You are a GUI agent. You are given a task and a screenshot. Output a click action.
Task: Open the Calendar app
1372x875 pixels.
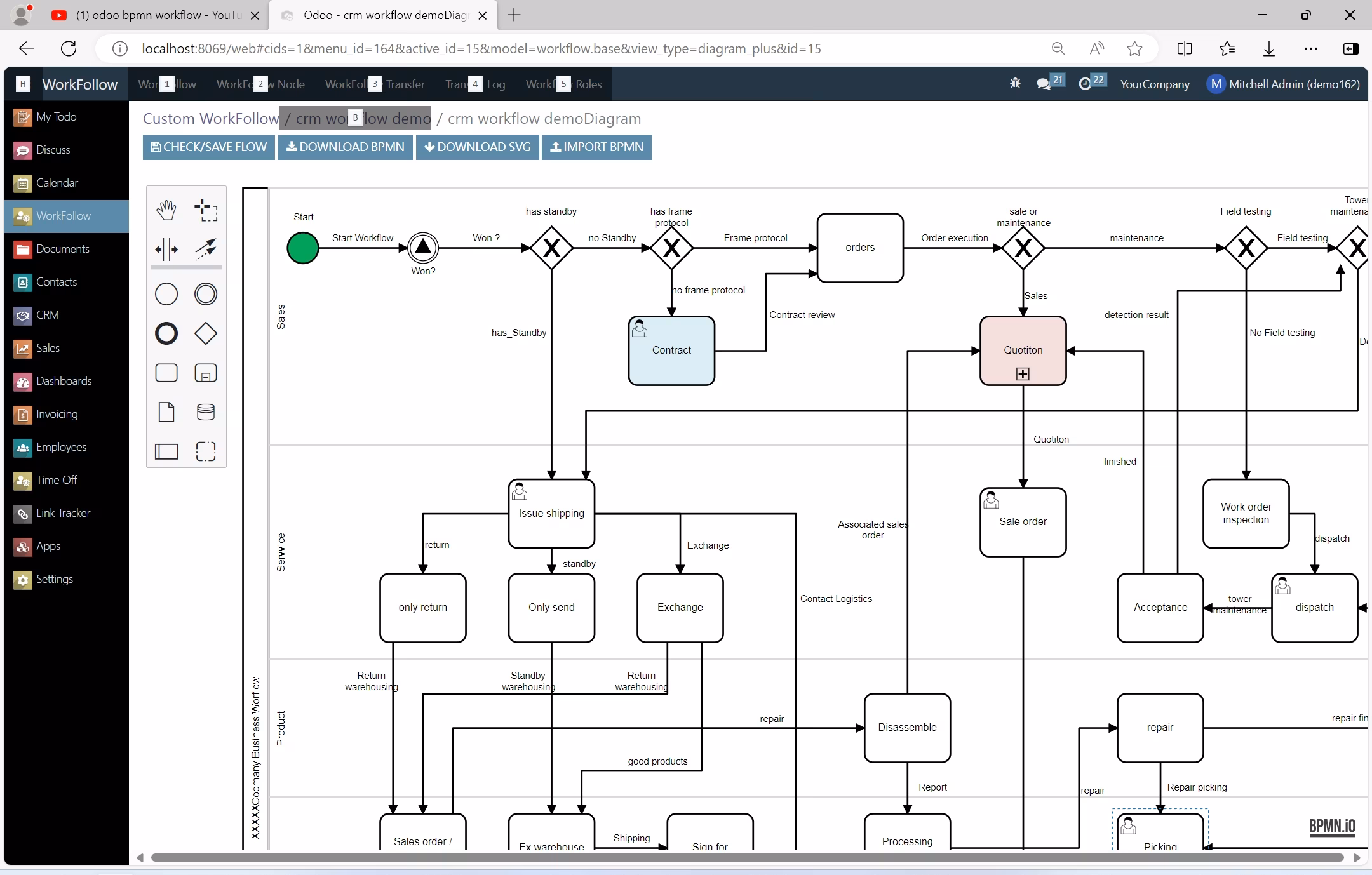coord(66,183)
